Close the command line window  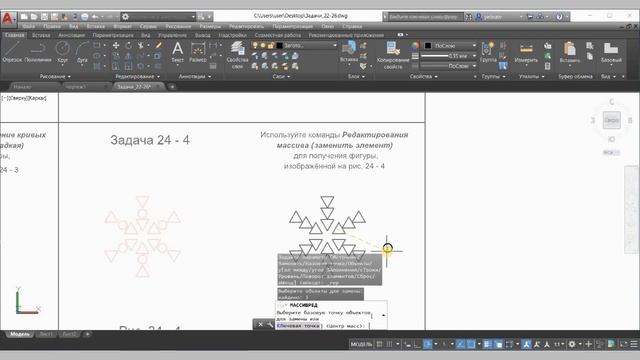coord(260,324)
